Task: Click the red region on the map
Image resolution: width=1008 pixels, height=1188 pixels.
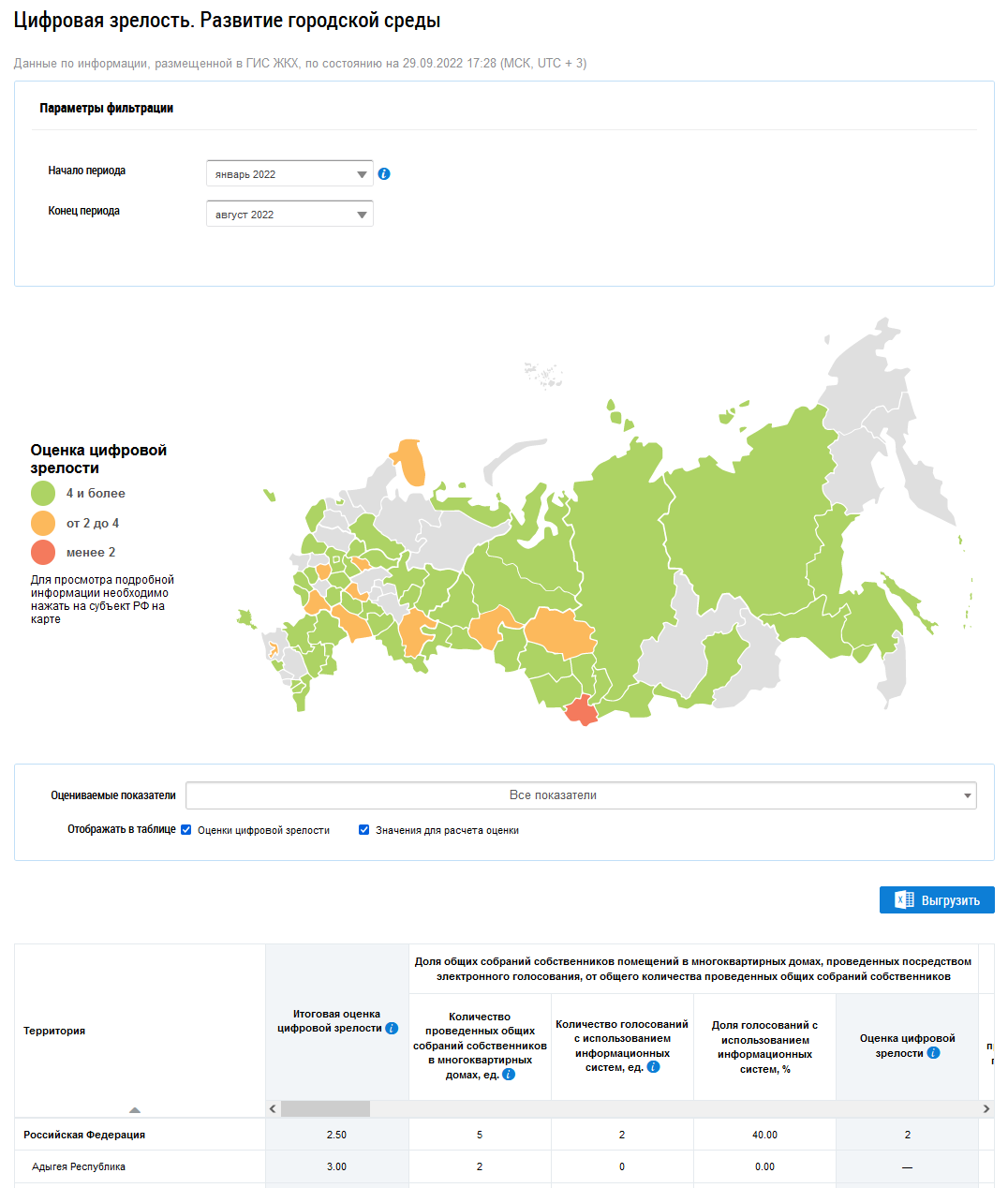Action: [x=582, y=711]
